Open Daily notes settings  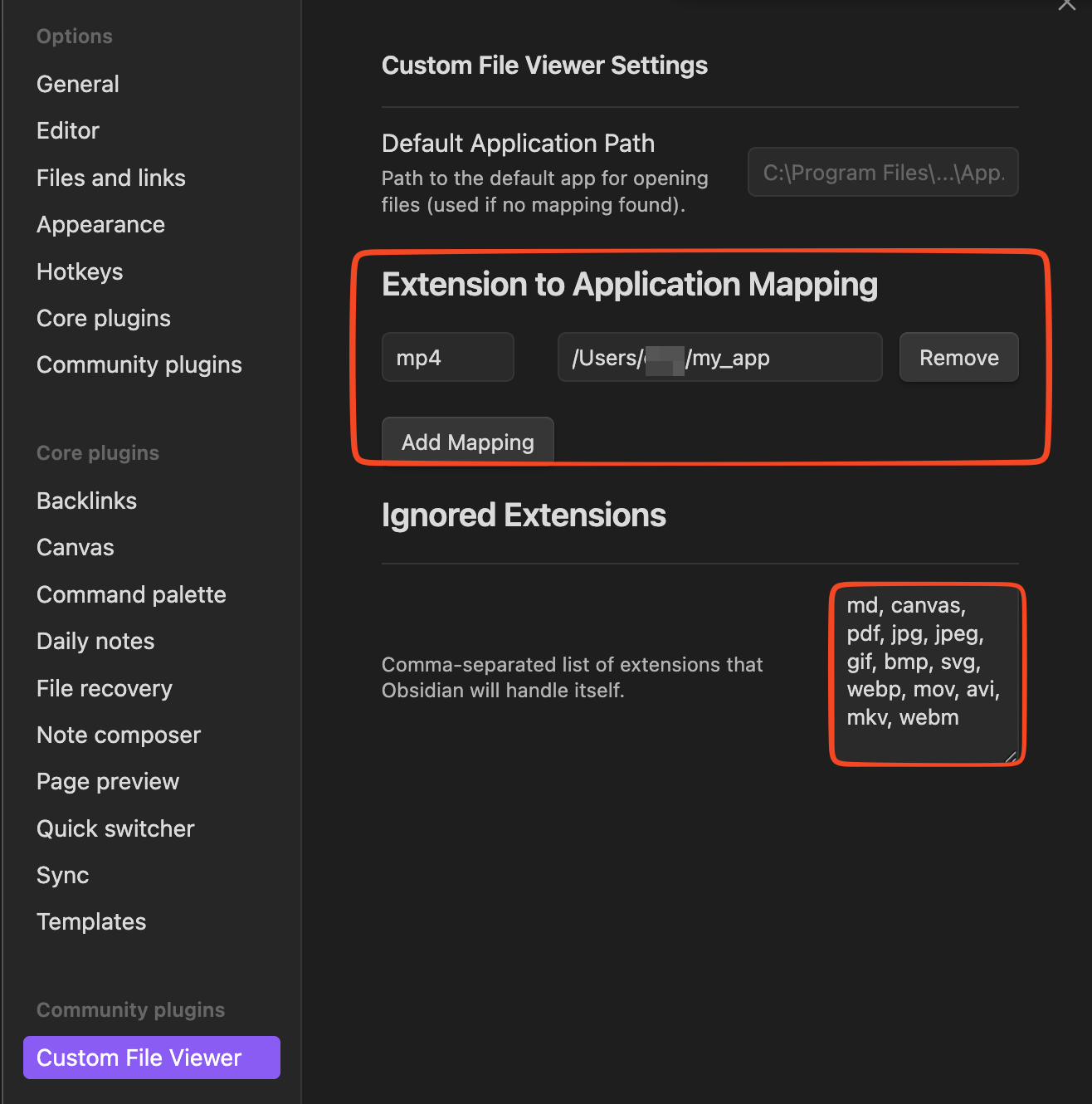click(95, 641)
